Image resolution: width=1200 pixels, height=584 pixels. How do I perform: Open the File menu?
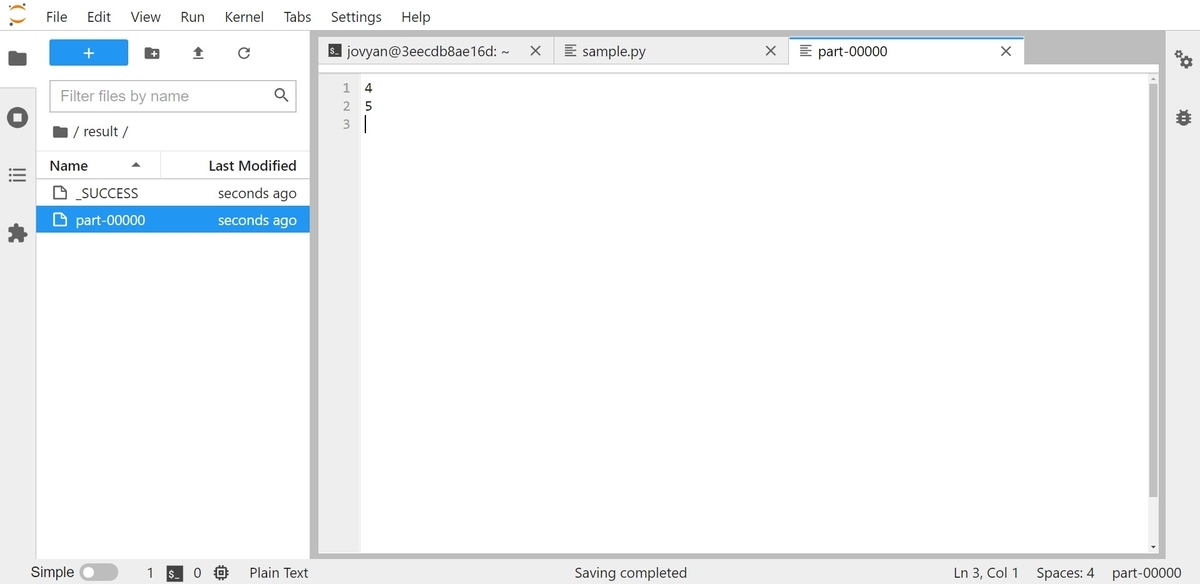pos(57,17)
